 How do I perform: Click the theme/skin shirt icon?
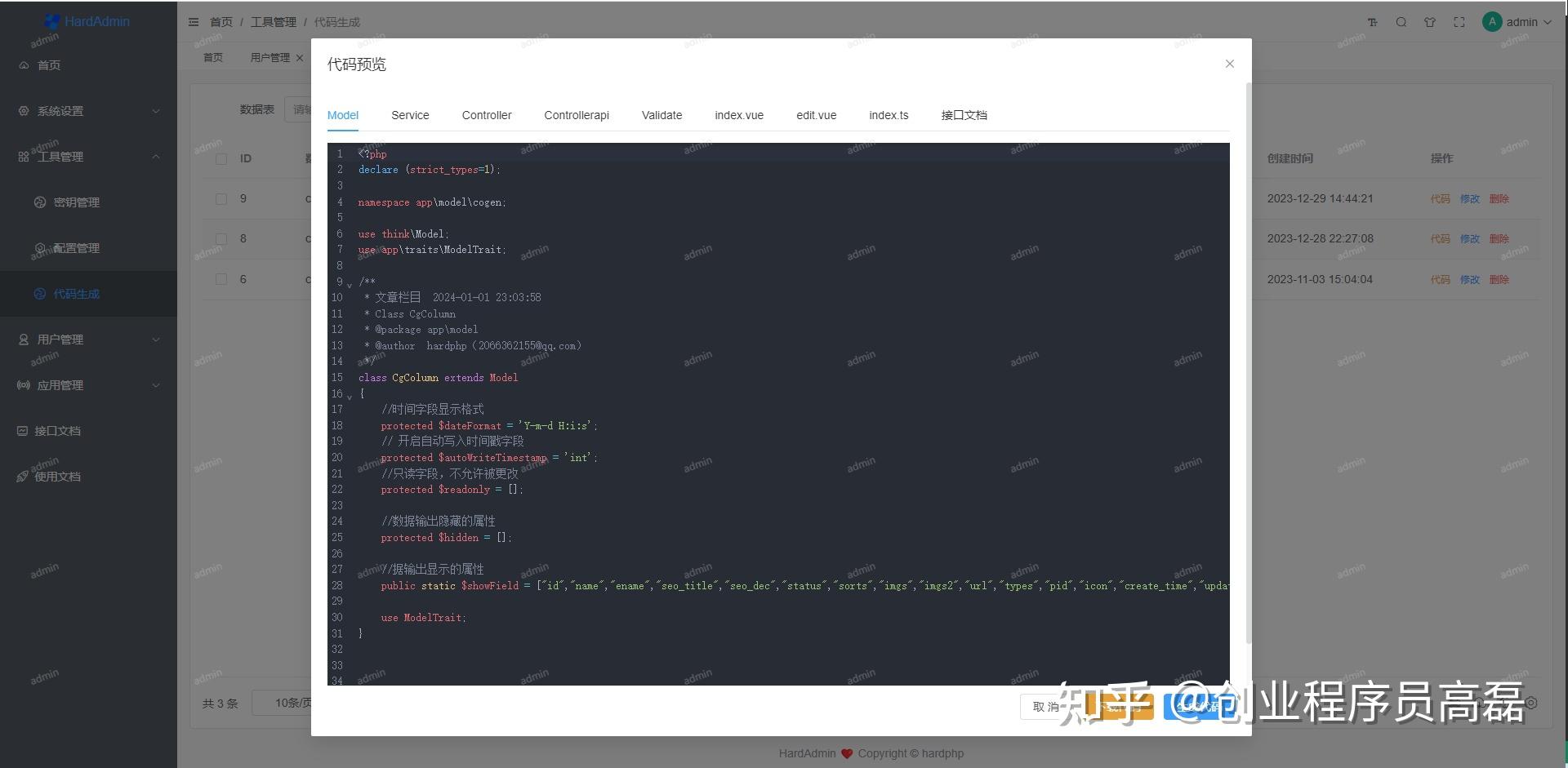[x=1430, y=22]
